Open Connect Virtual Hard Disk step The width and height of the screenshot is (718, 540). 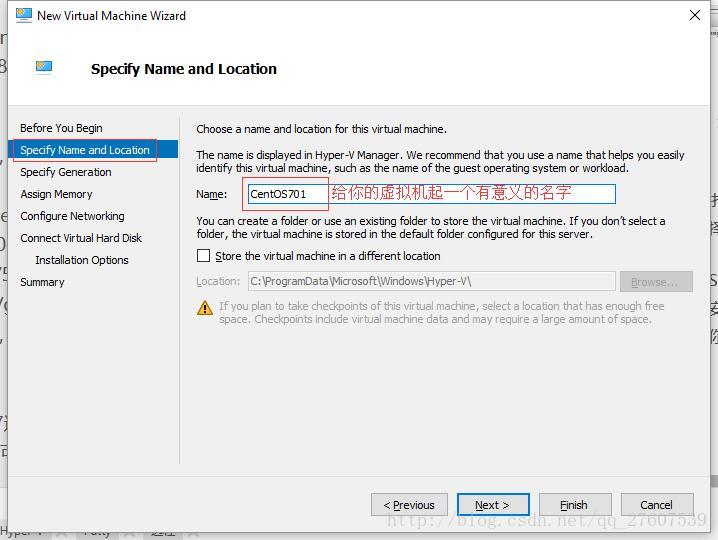click(x=81, y=238)
